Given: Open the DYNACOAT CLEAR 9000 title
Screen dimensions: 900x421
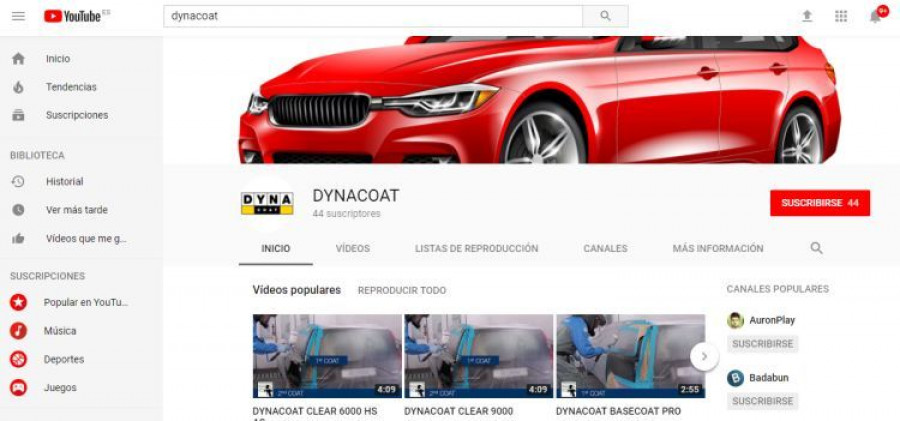Looking at the screenshot, I should (459, 412).
